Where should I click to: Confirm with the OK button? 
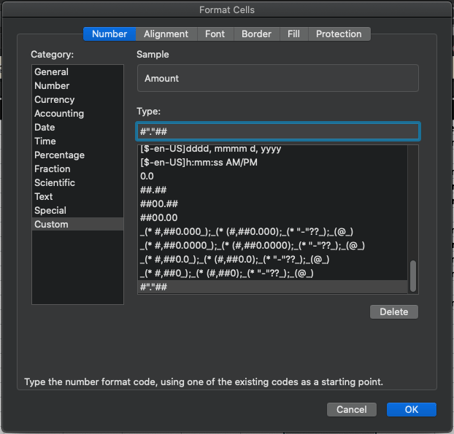411,409
